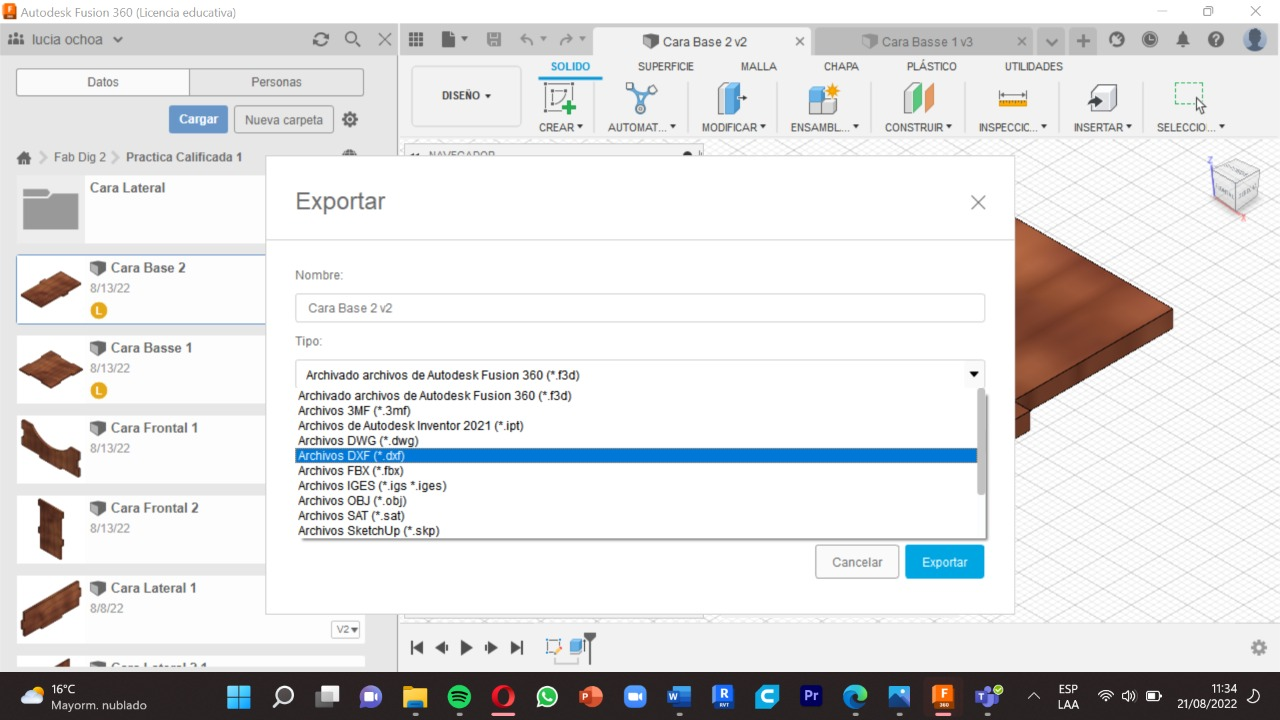The height and width of the screenshot is (720, 1280).
Task: Select Archivos FBX (*.fbx) option
Action: pos(636,471)
